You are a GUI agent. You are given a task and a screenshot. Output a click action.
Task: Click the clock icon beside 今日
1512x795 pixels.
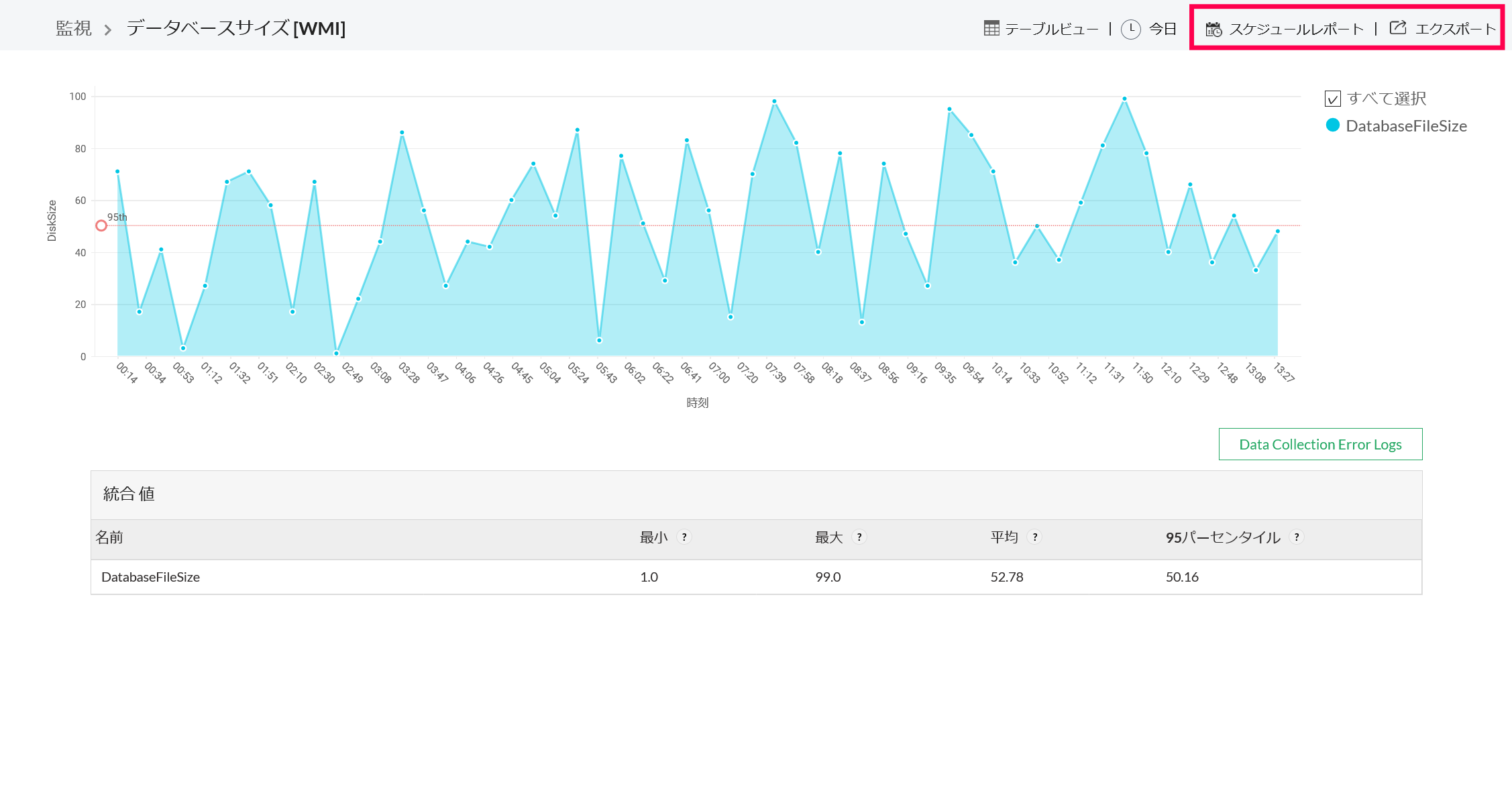[x=1131, y=29]
